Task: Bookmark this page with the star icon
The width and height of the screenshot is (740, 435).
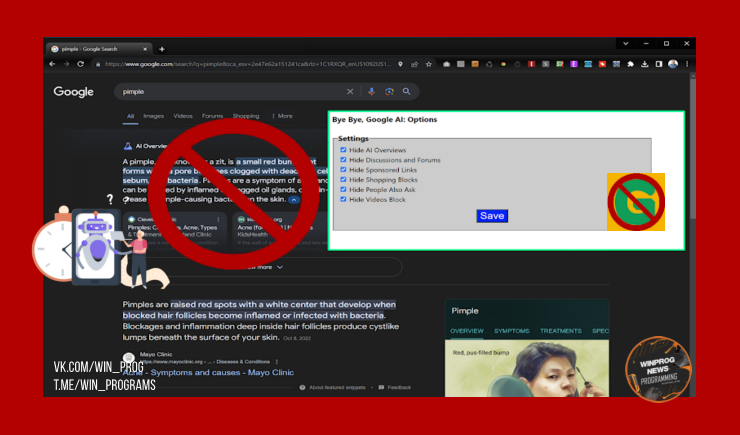Action: (429, 64)
